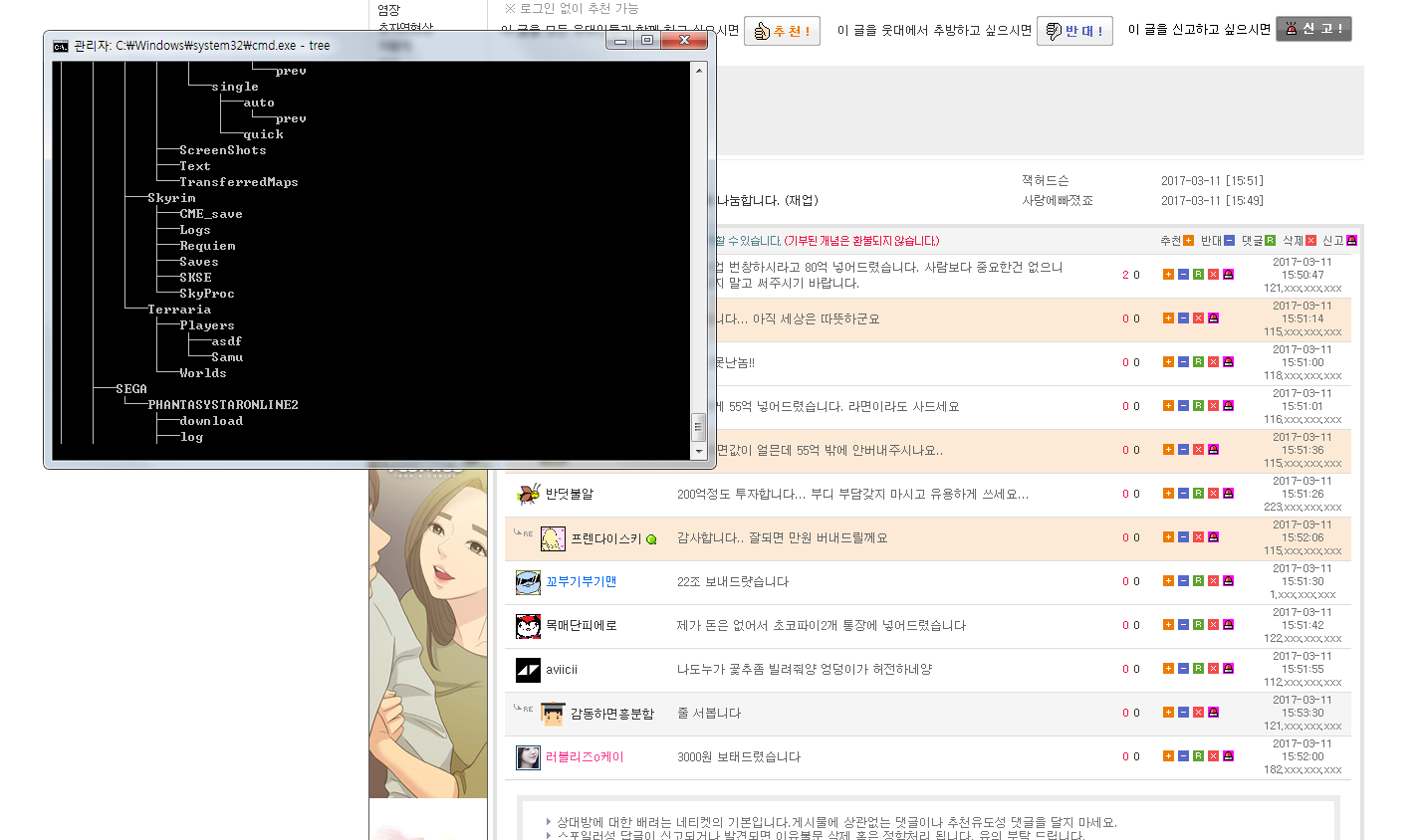Click aviicii's black logo avatar
1422x840 pixels.
point(528,670)
